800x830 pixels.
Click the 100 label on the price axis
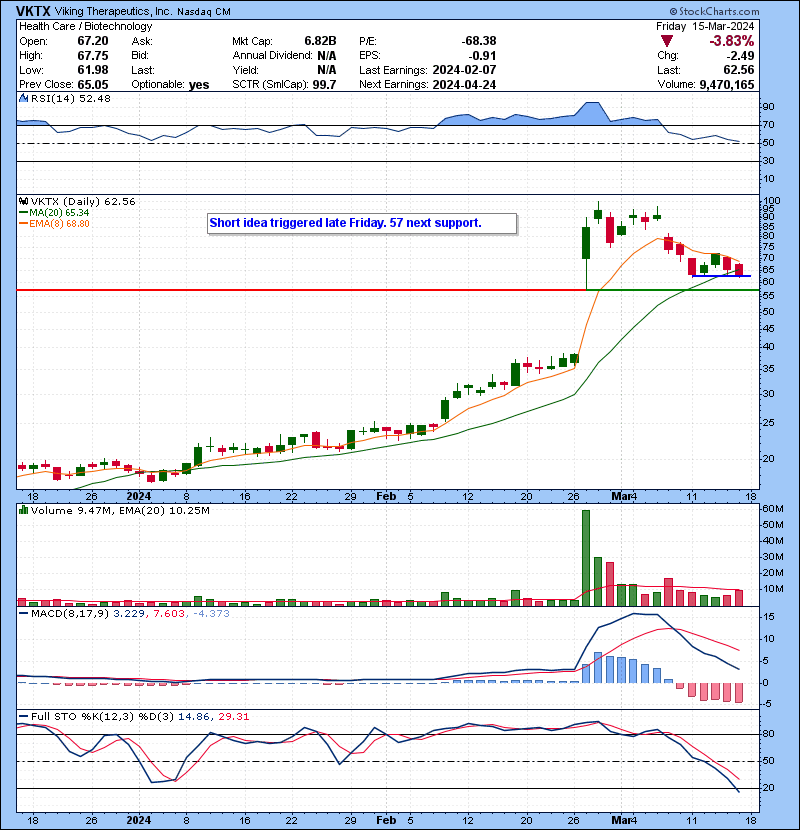pos(772,201)
